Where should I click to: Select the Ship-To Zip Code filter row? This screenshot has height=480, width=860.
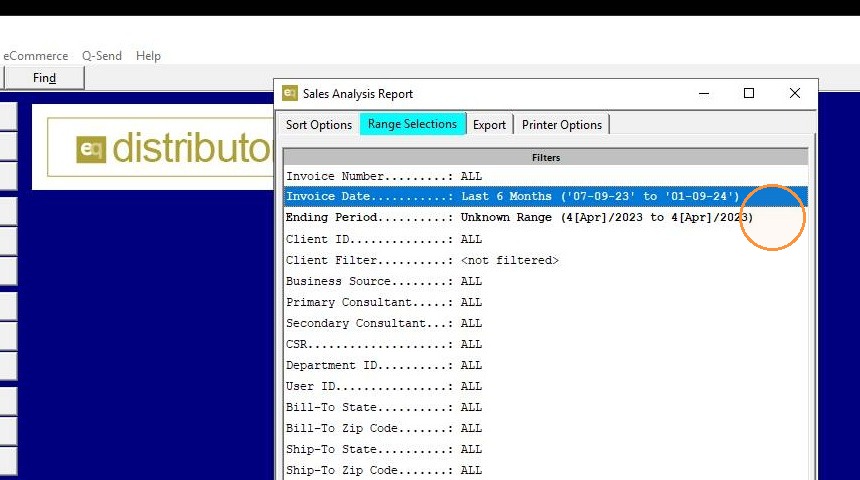[x=546, y=470]
